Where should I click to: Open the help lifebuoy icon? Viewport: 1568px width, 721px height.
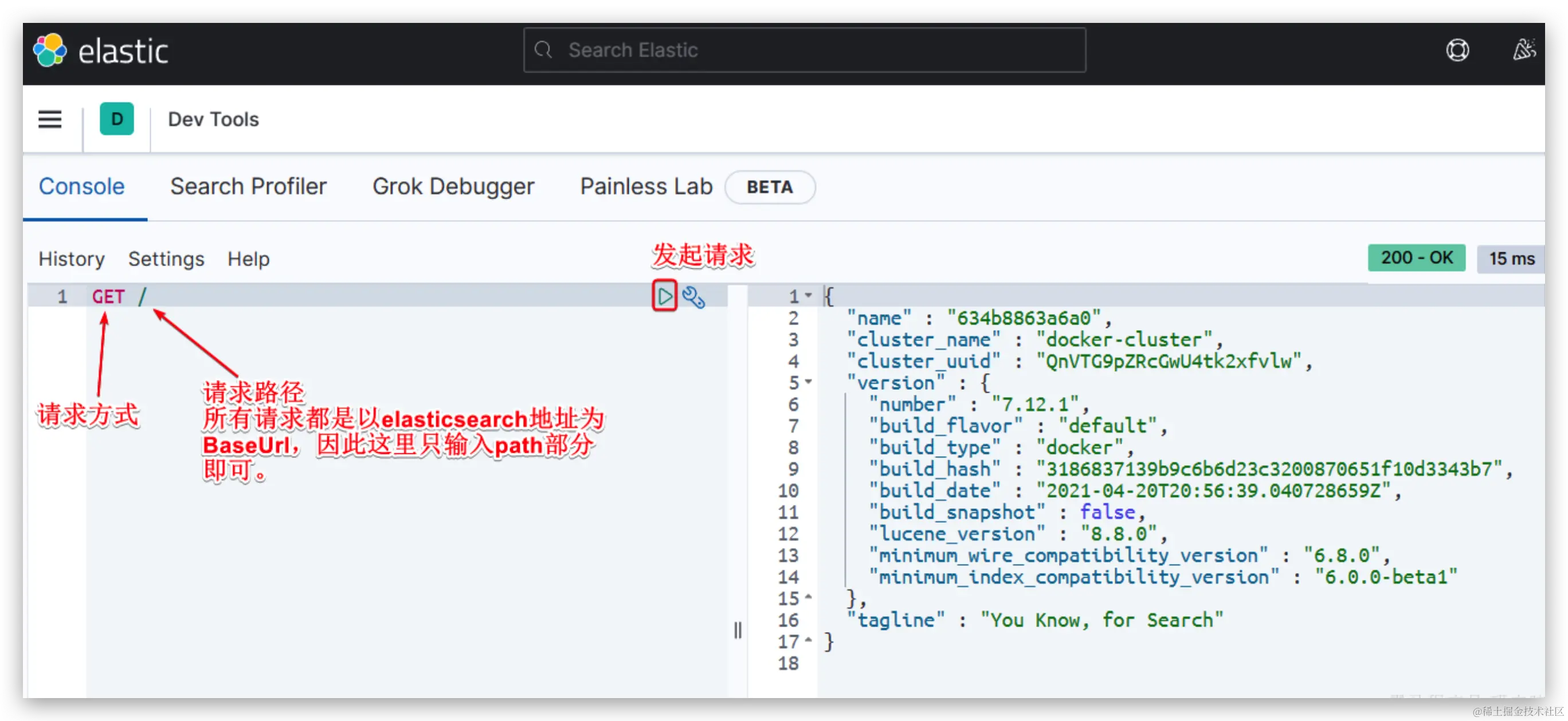(1457, 50)
